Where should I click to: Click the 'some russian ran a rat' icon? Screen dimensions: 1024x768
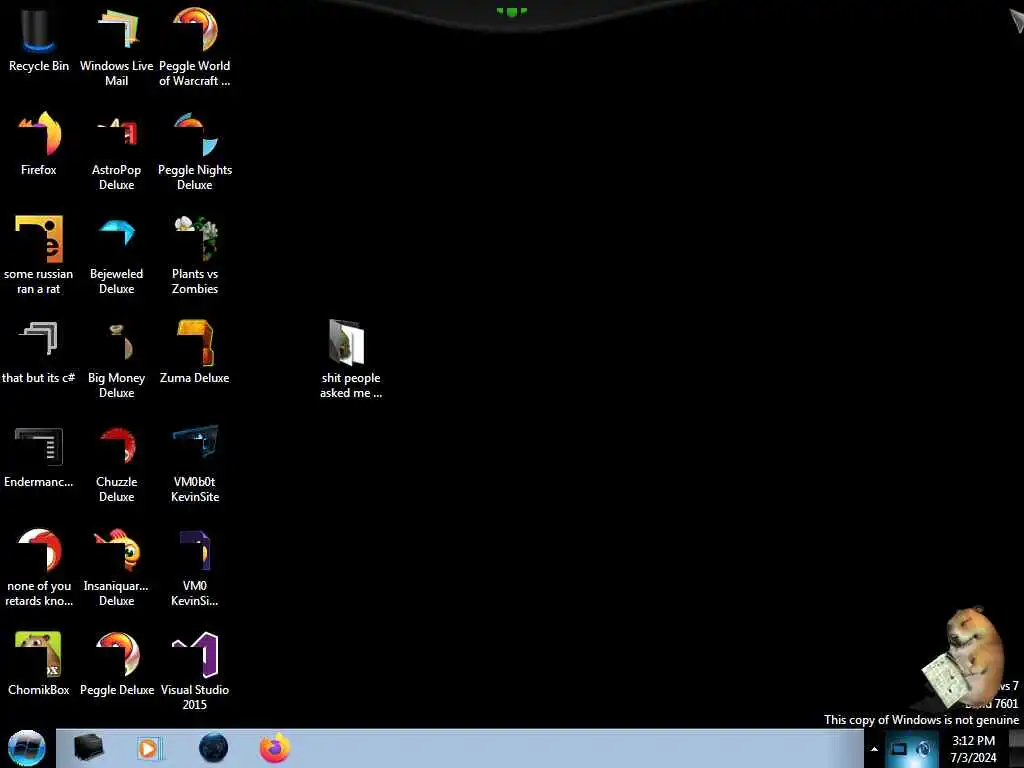39,255
